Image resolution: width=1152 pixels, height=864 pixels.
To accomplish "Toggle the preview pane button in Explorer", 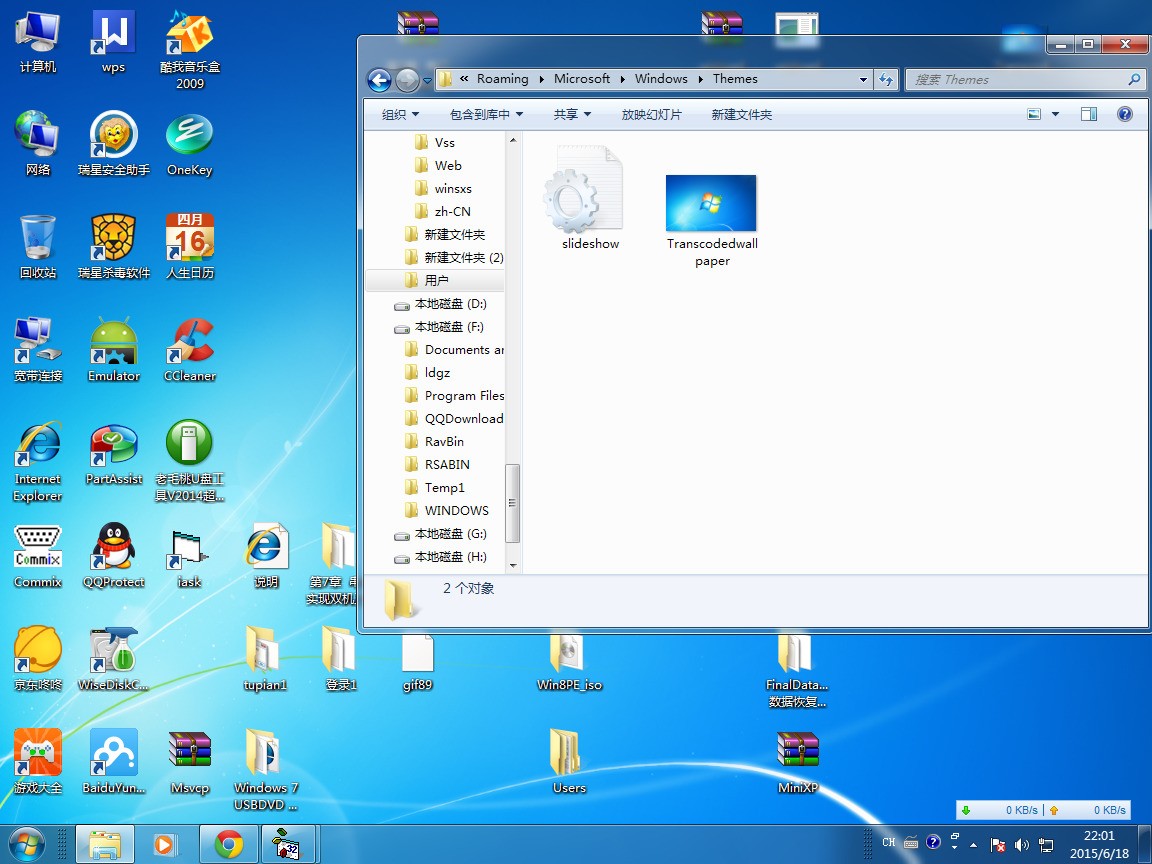I will [x=1089, y=114].
